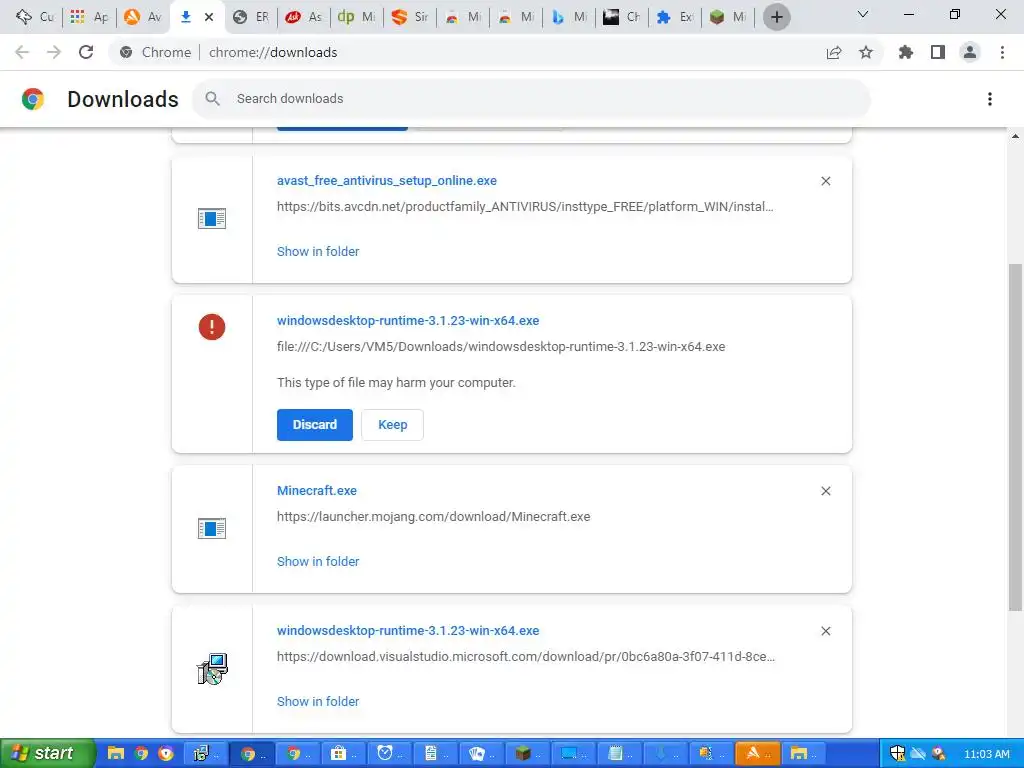Show the bottom windowsdesktop-runtime file in folder
This screenshot has width=1024, height=768.
(x=318, y=701)
